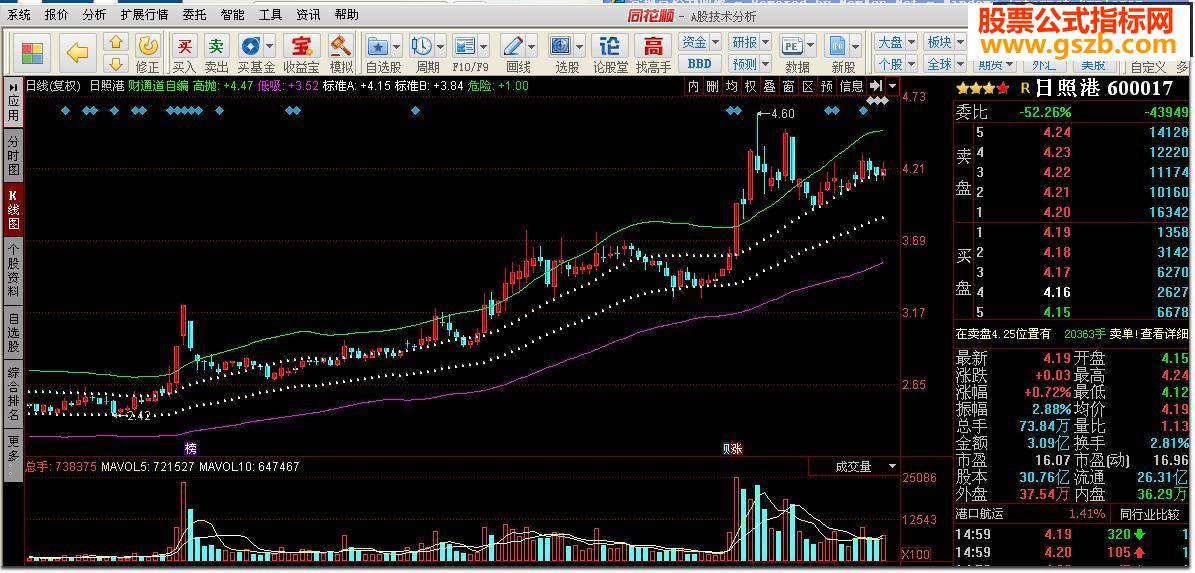Open the 买入 buy icon
This screenshot has width=1195, height=573.
tap(184, 46)
